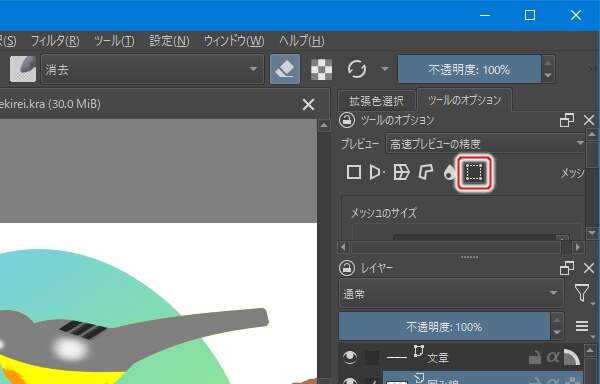
Task: Click left arrow of Tool Options horizontal scrollbar
Action: coord(343,247)
